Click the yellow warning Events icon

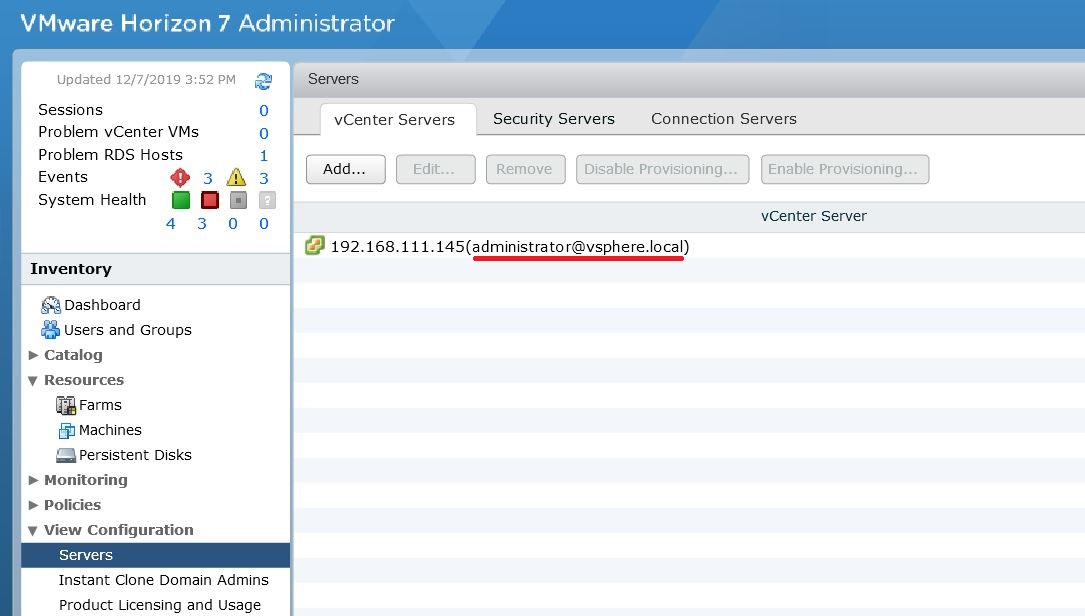[x=236, y=177]
